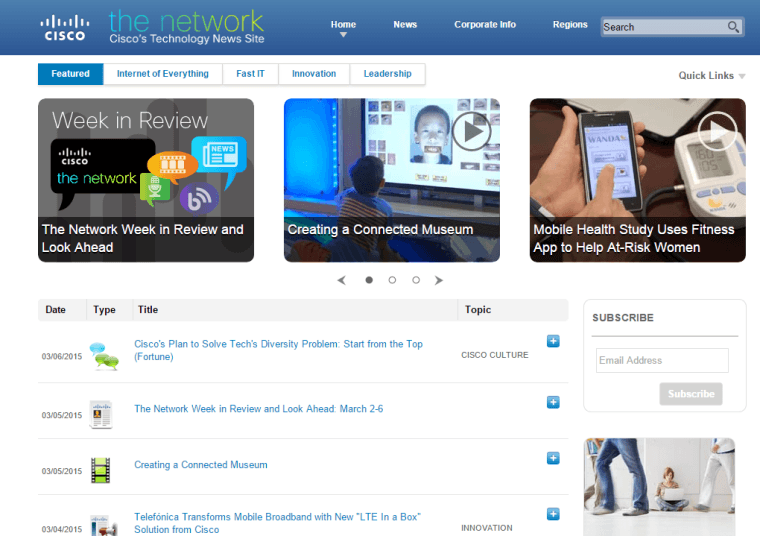
Task: Expand the Creating a Connected Museum row plus
Action: [x=553, y=458]
